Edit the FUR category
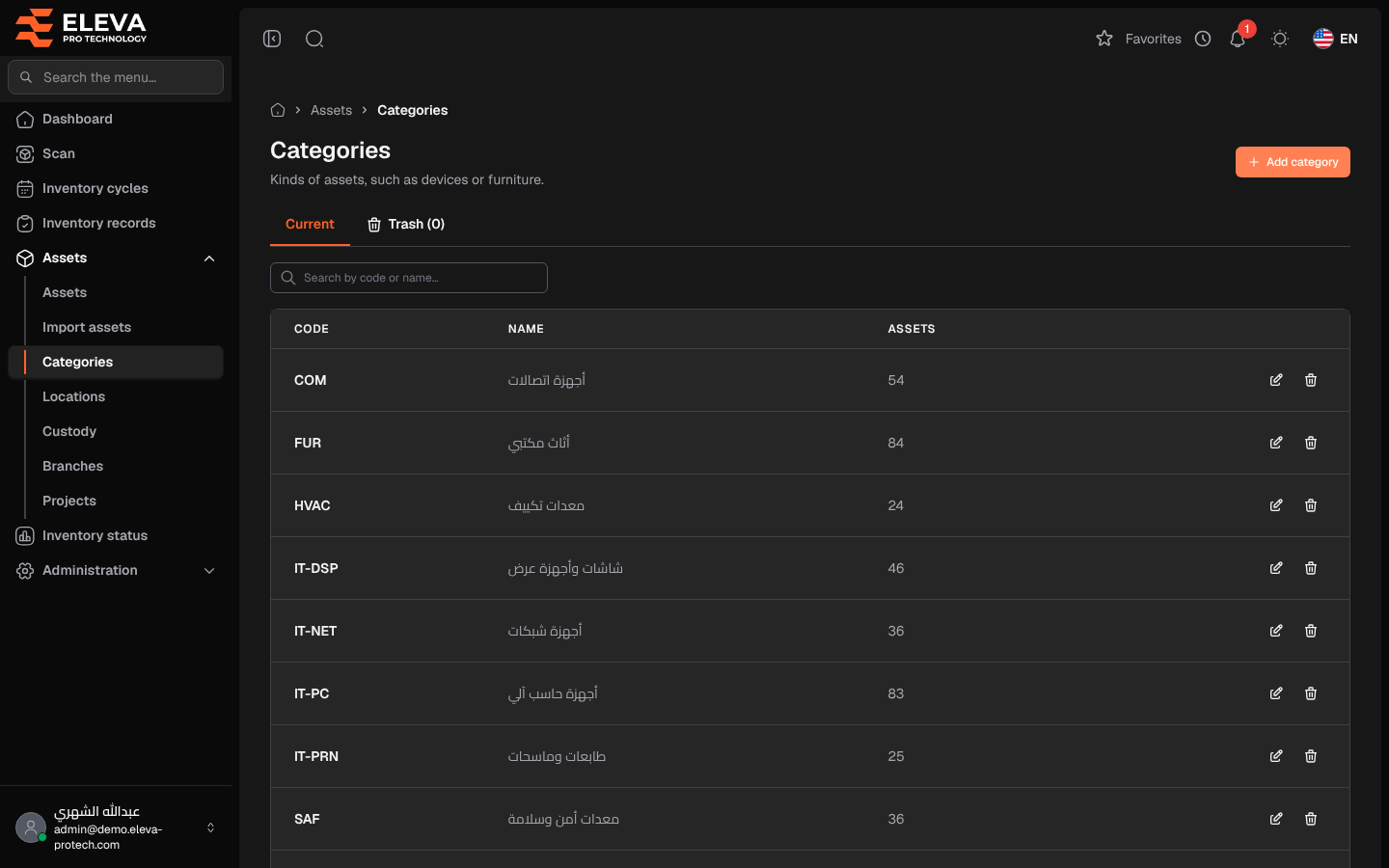This screenshot has width=1389, height=868. click(x=1276, y=443)
